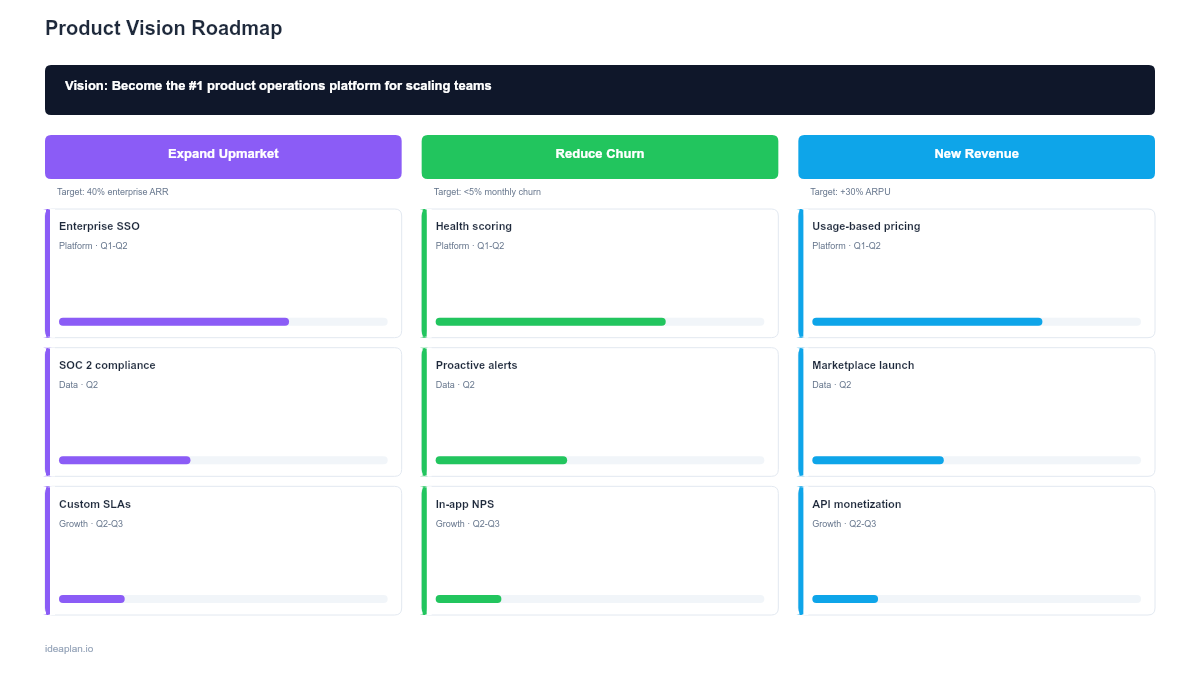Open the Enterprise SSO roadmap card
This screenshot has width=1200, height=675.
pyautogui.click(x=222, y=273)
